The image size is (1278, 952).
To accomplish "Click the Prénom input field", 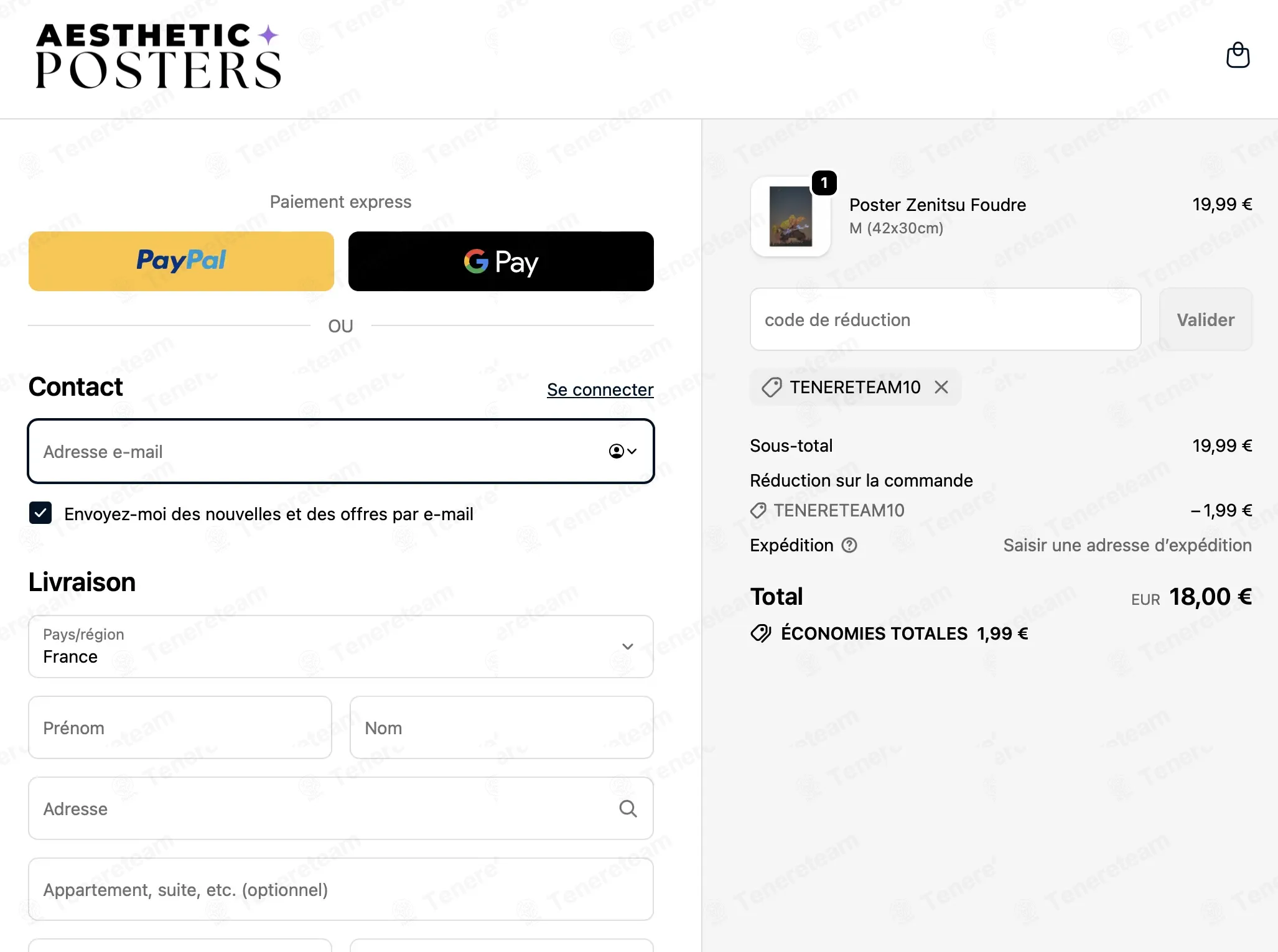I will [180, 727].
